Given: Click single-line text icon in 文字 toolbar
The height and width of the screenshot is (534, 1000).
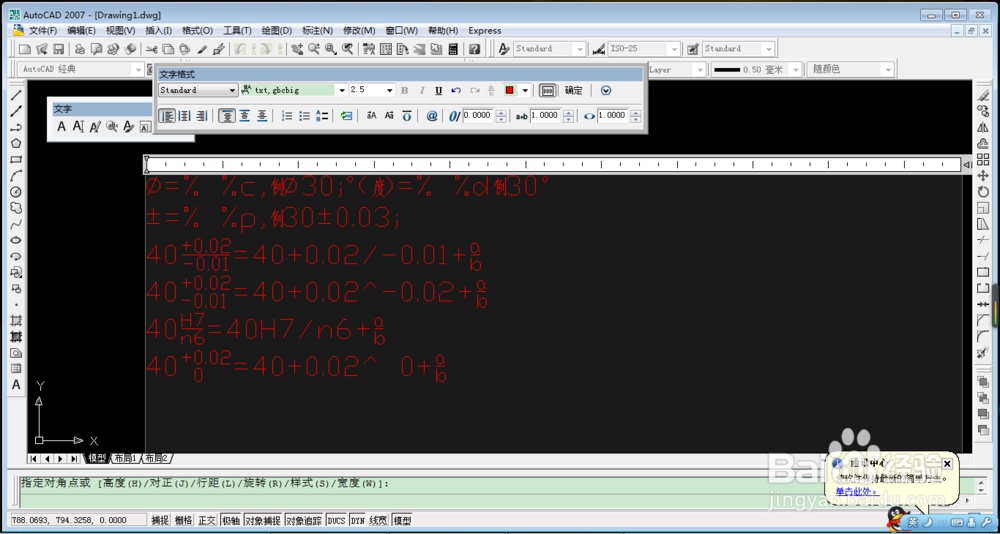Looking at the screenshot, I should click(78, 126).
